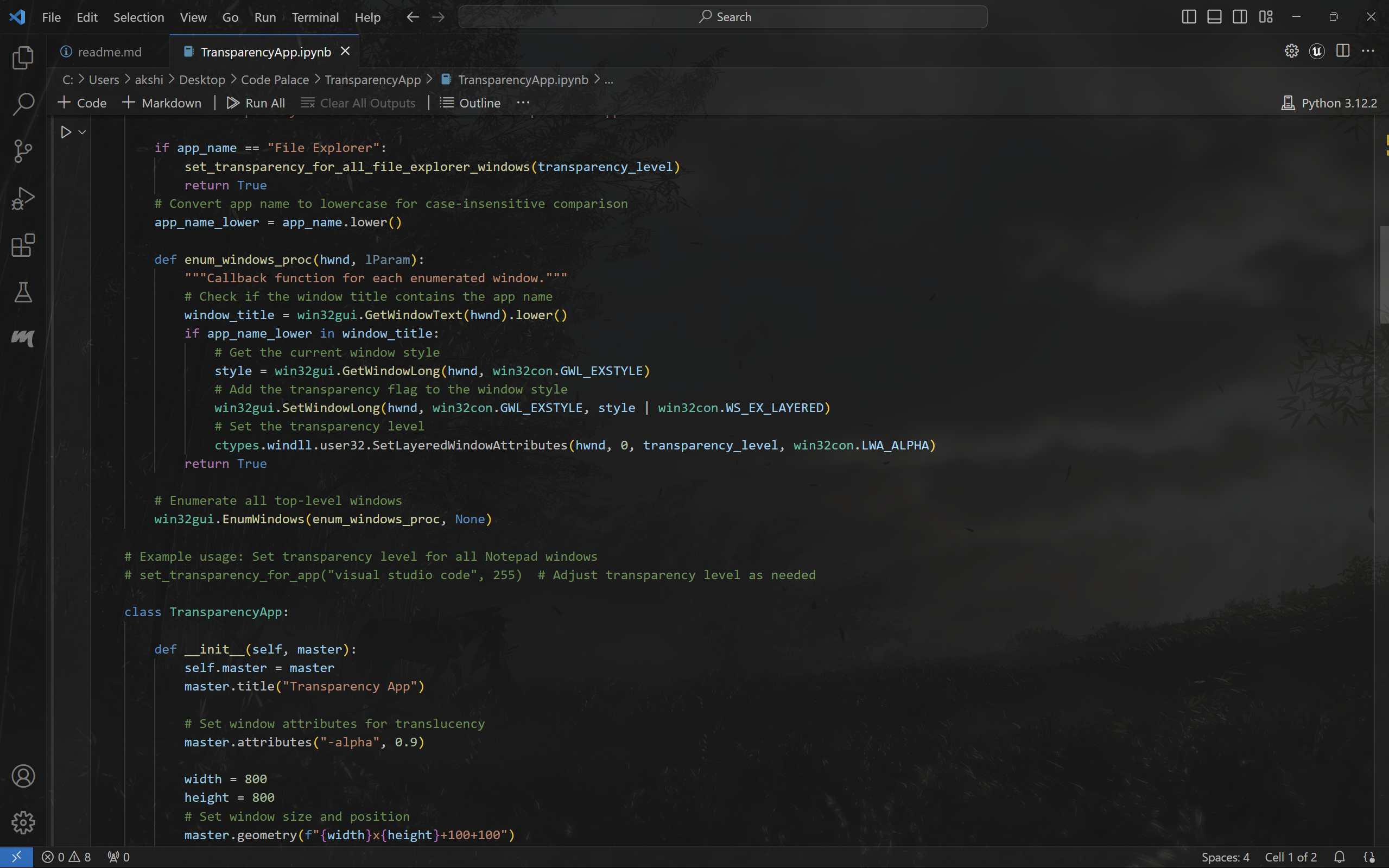Viewport: 1389px width, 868px height.
Task: Open the Go menu
Action: [x=230, y=17]
